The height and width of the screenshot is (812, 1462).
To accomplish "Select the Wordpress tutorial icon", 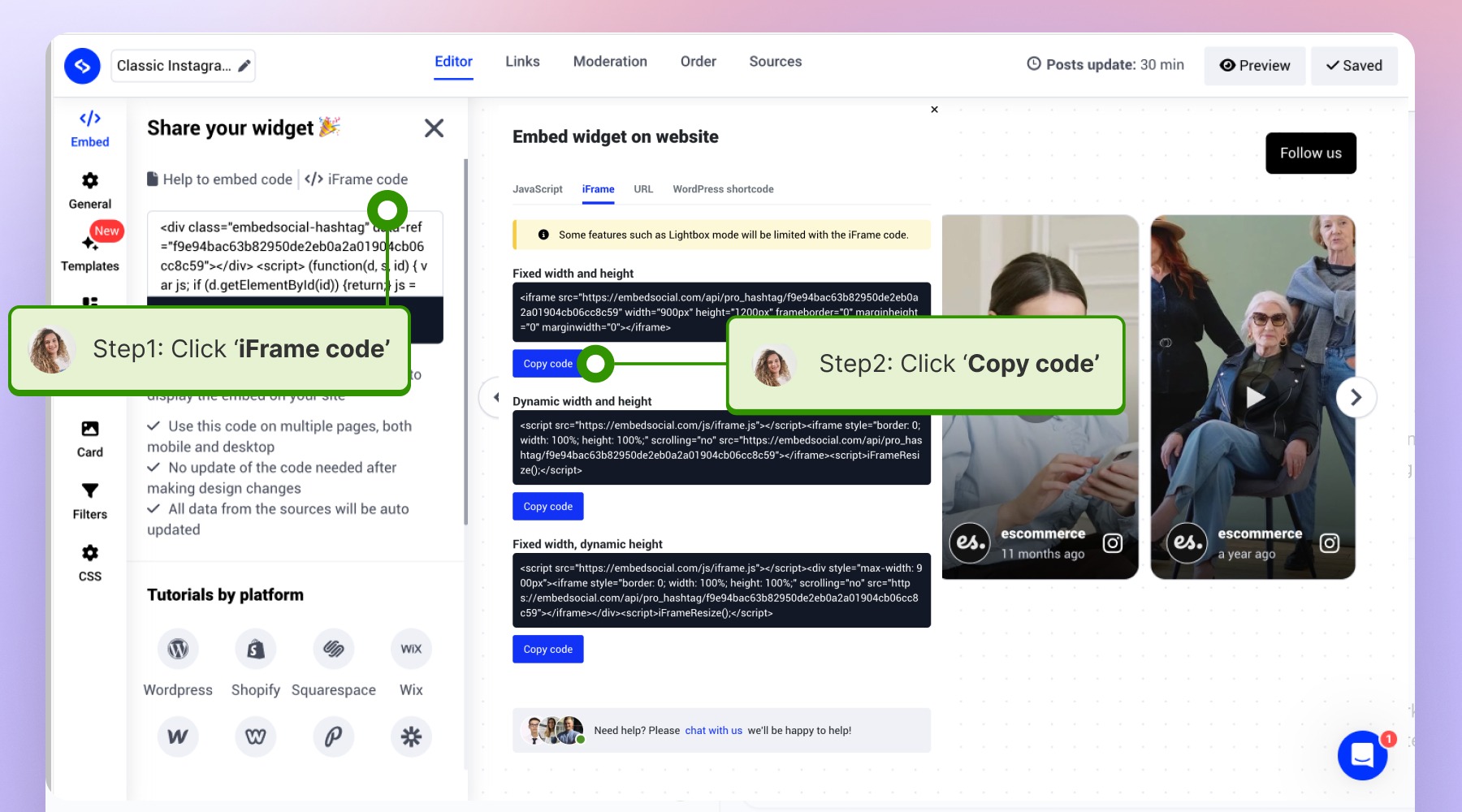I will (x=178, y=649).
